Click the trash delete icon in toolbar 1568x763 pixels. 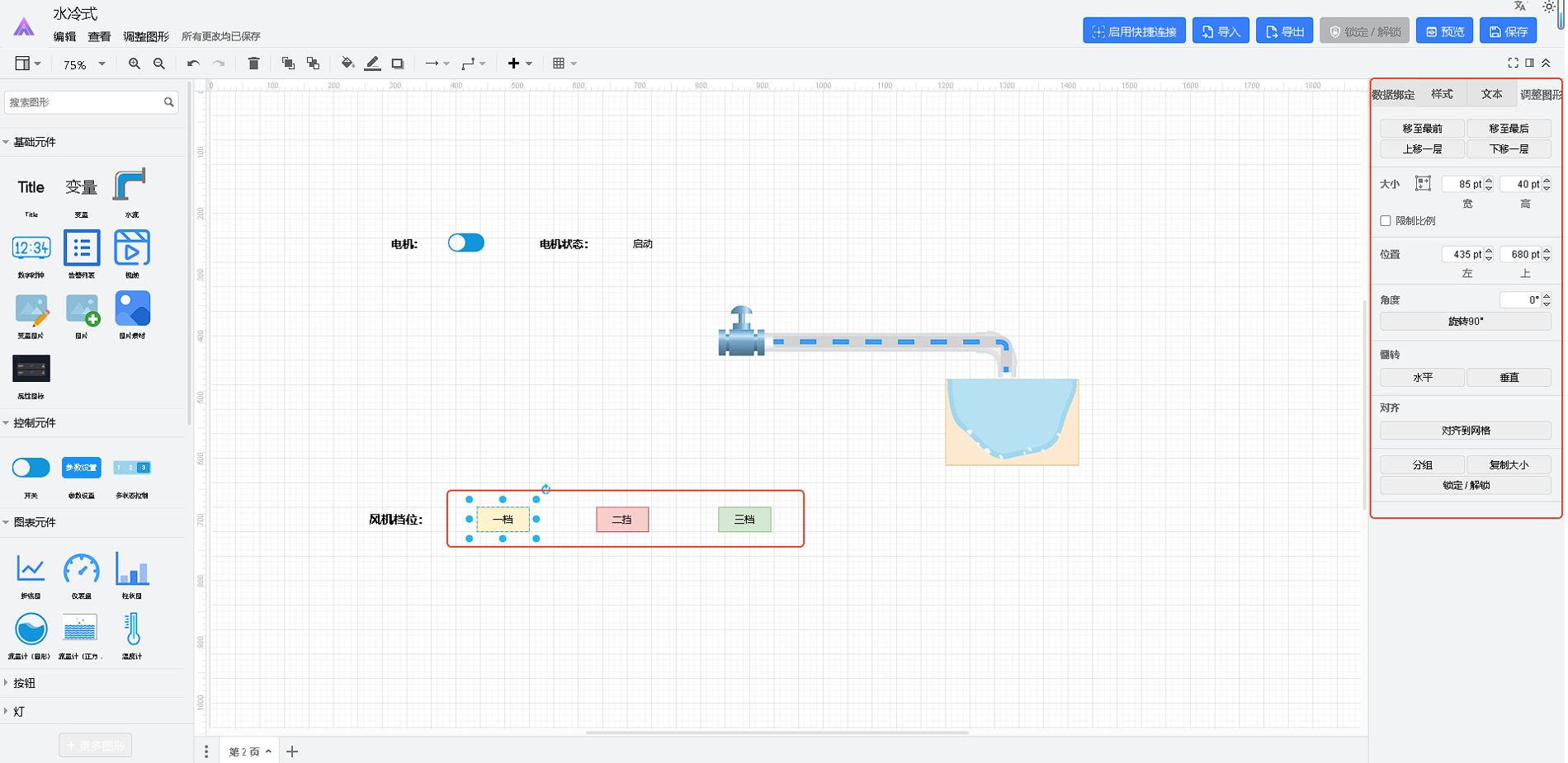pyautogui.click(x=253, y=64)
